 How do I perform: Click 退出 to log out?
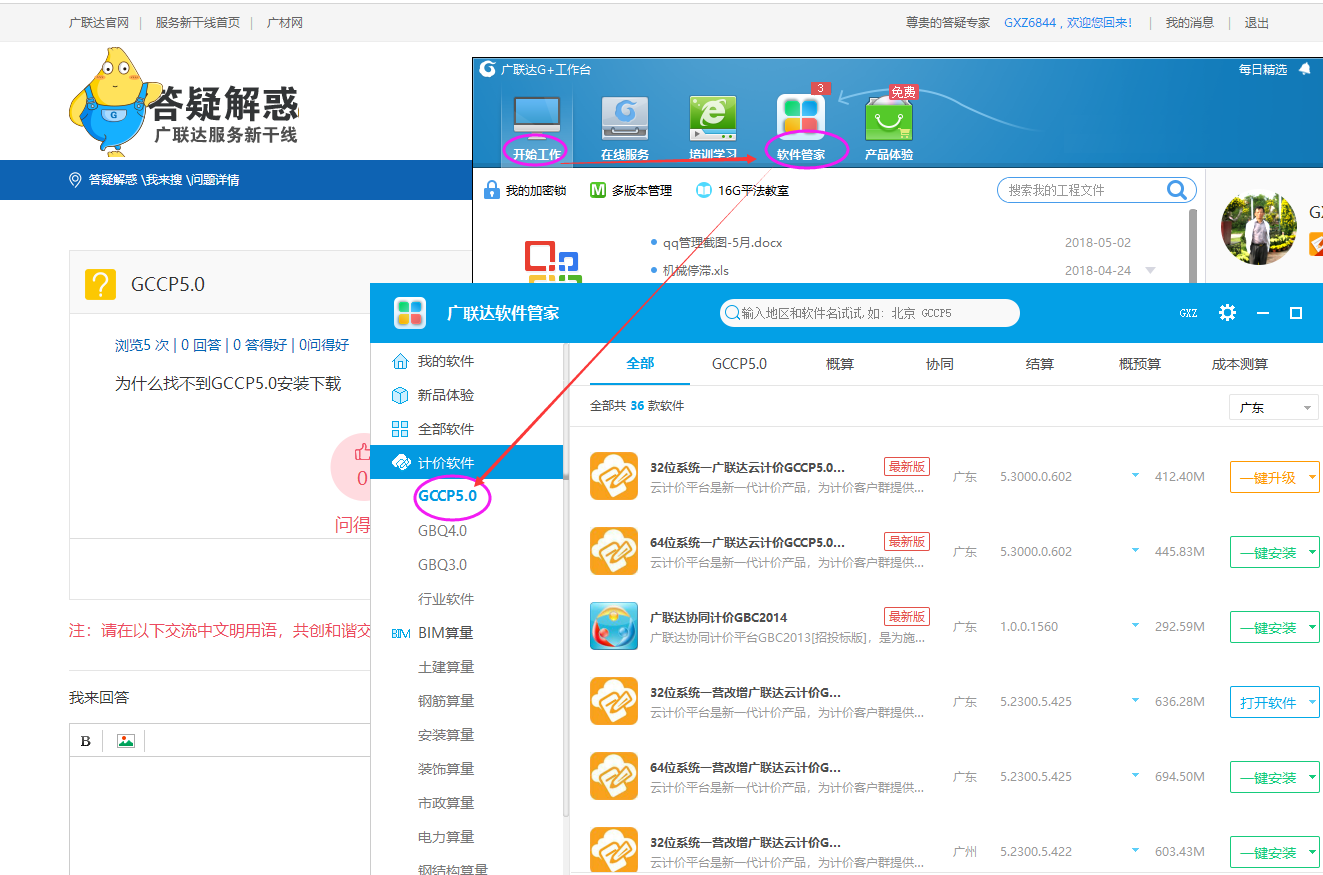point(1256,22)
